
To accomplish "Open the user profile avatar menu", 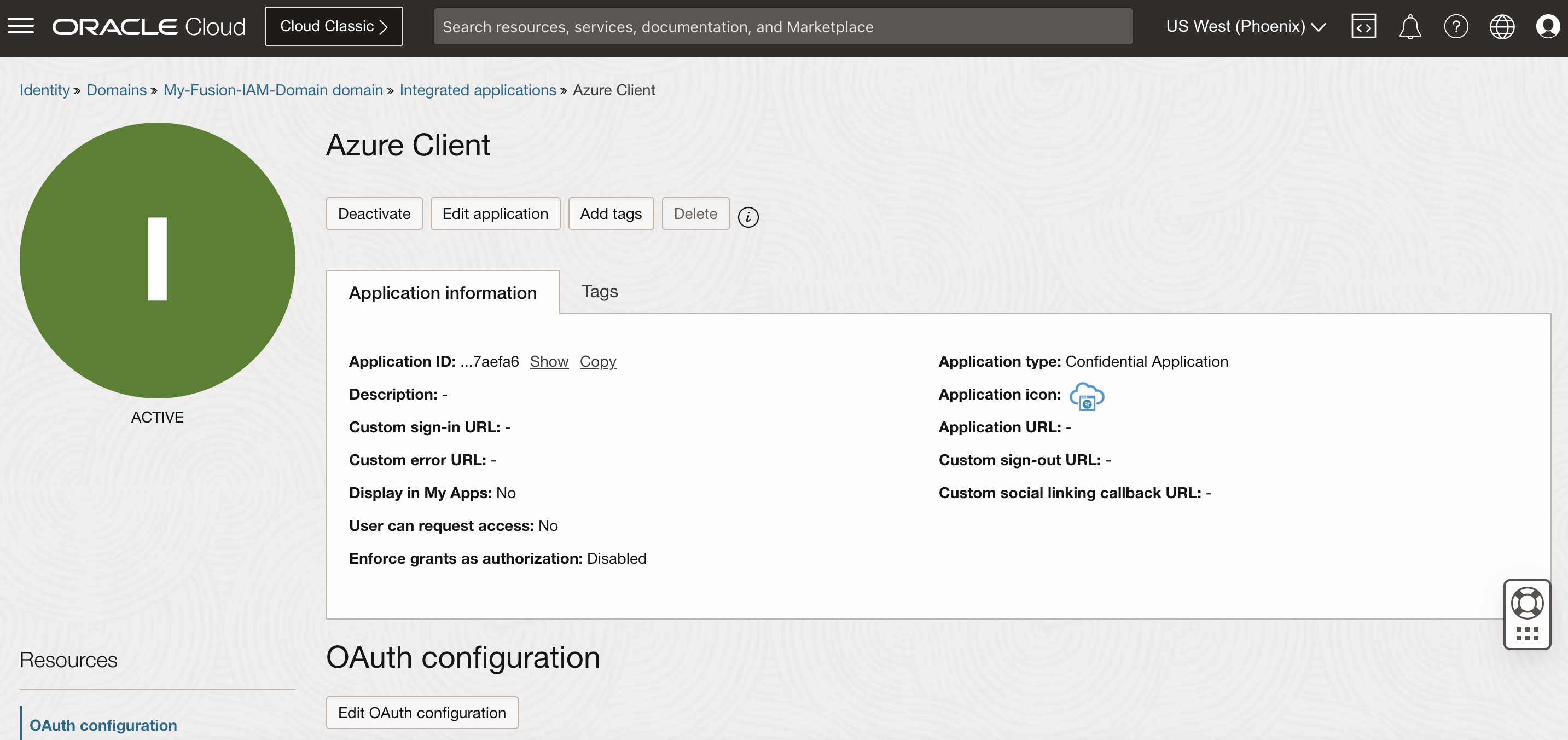I will pos(1547,26).
